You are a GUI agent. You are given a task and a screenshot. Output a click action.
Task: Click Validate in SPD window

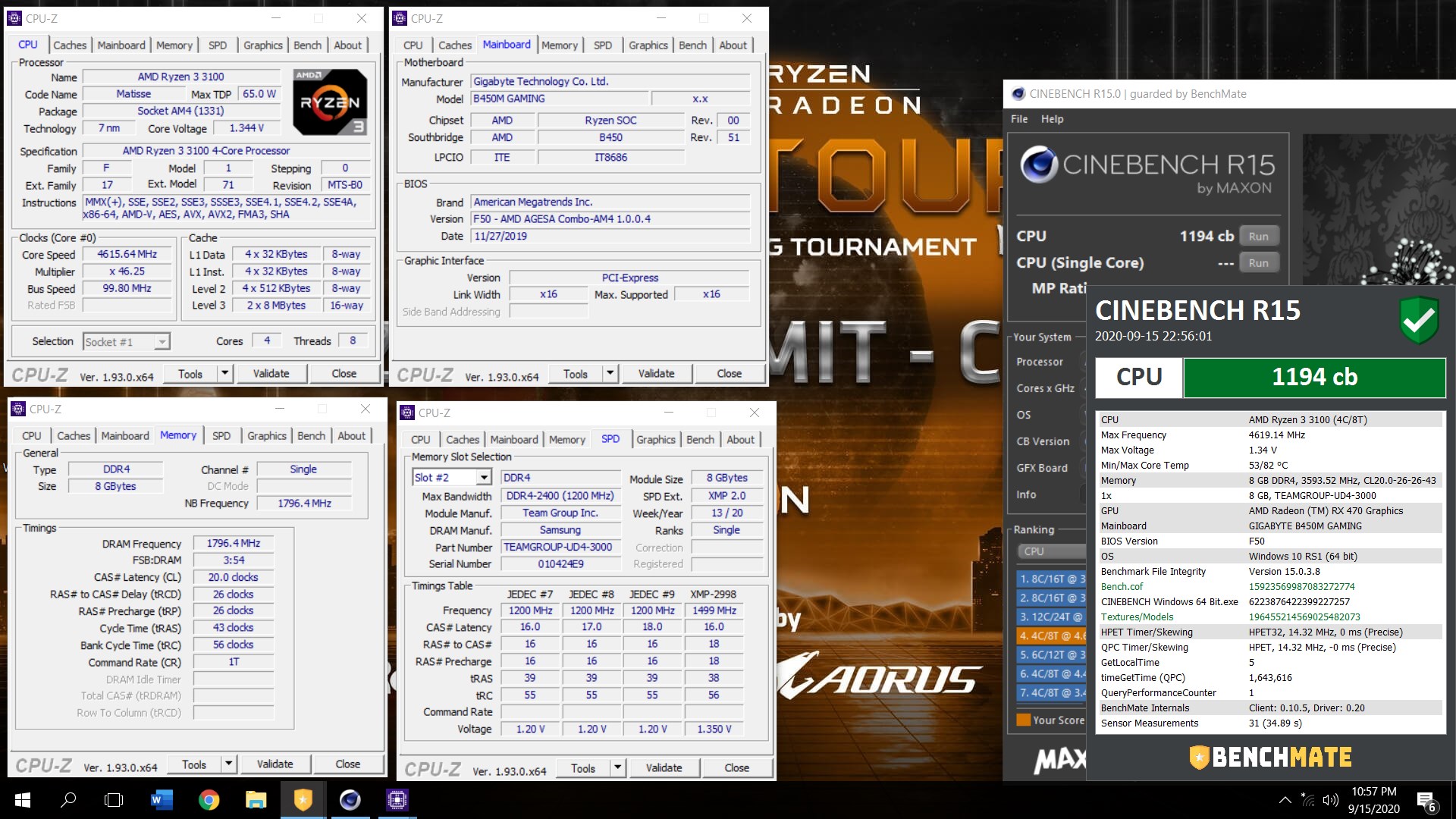664,767
